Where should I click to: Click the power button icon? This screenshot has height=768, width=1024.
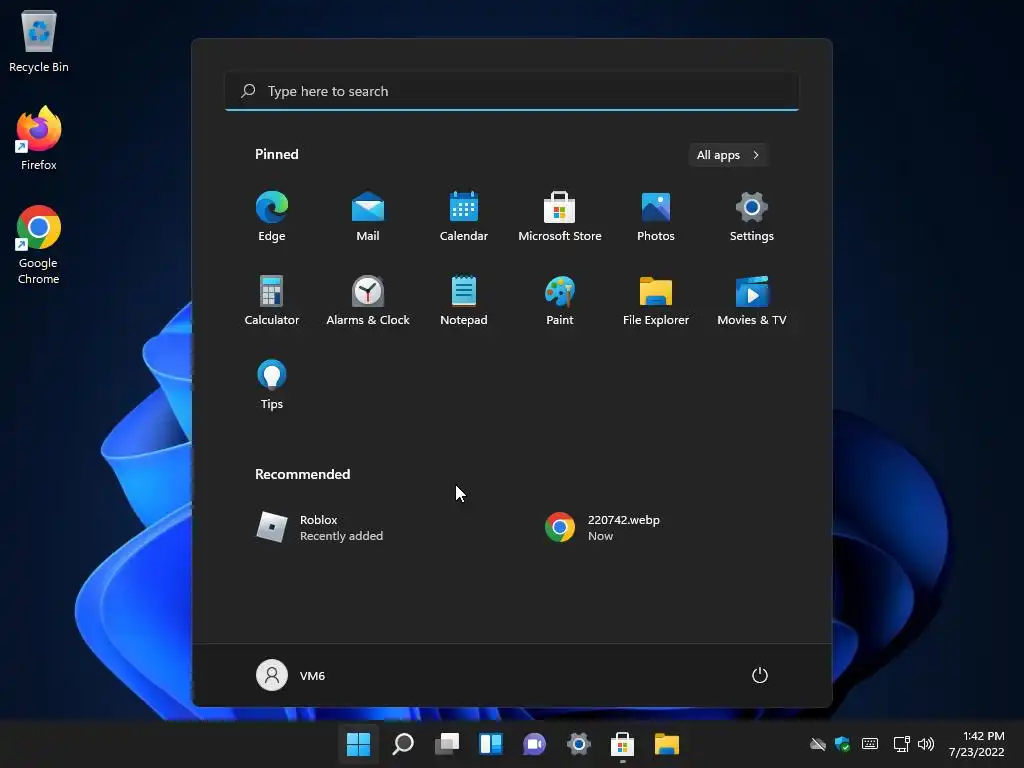click(760, 675)
